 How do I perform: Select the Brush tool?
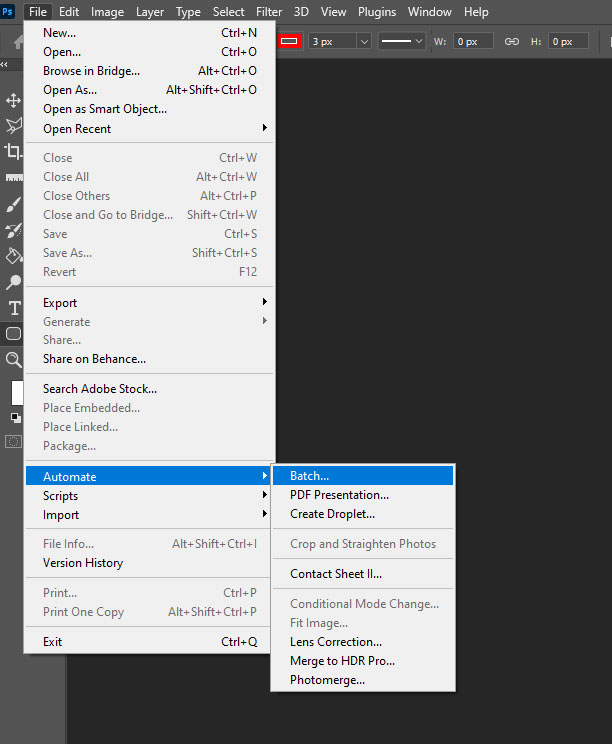pyautogui.click(x=13, y=204)
